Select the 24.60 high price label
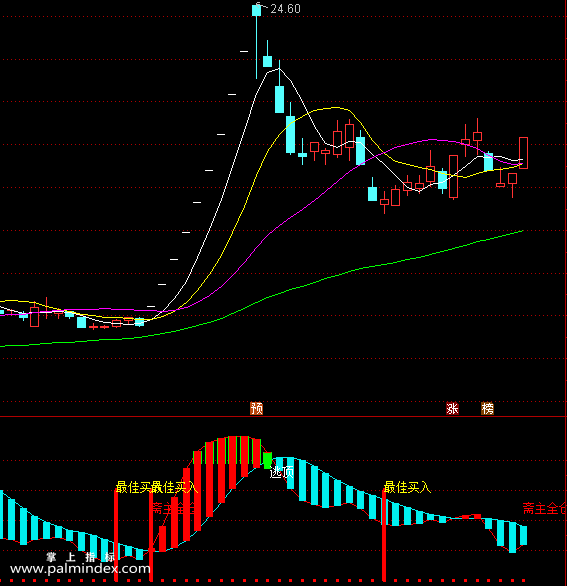 pyautogui.click(x=285, y=9)
